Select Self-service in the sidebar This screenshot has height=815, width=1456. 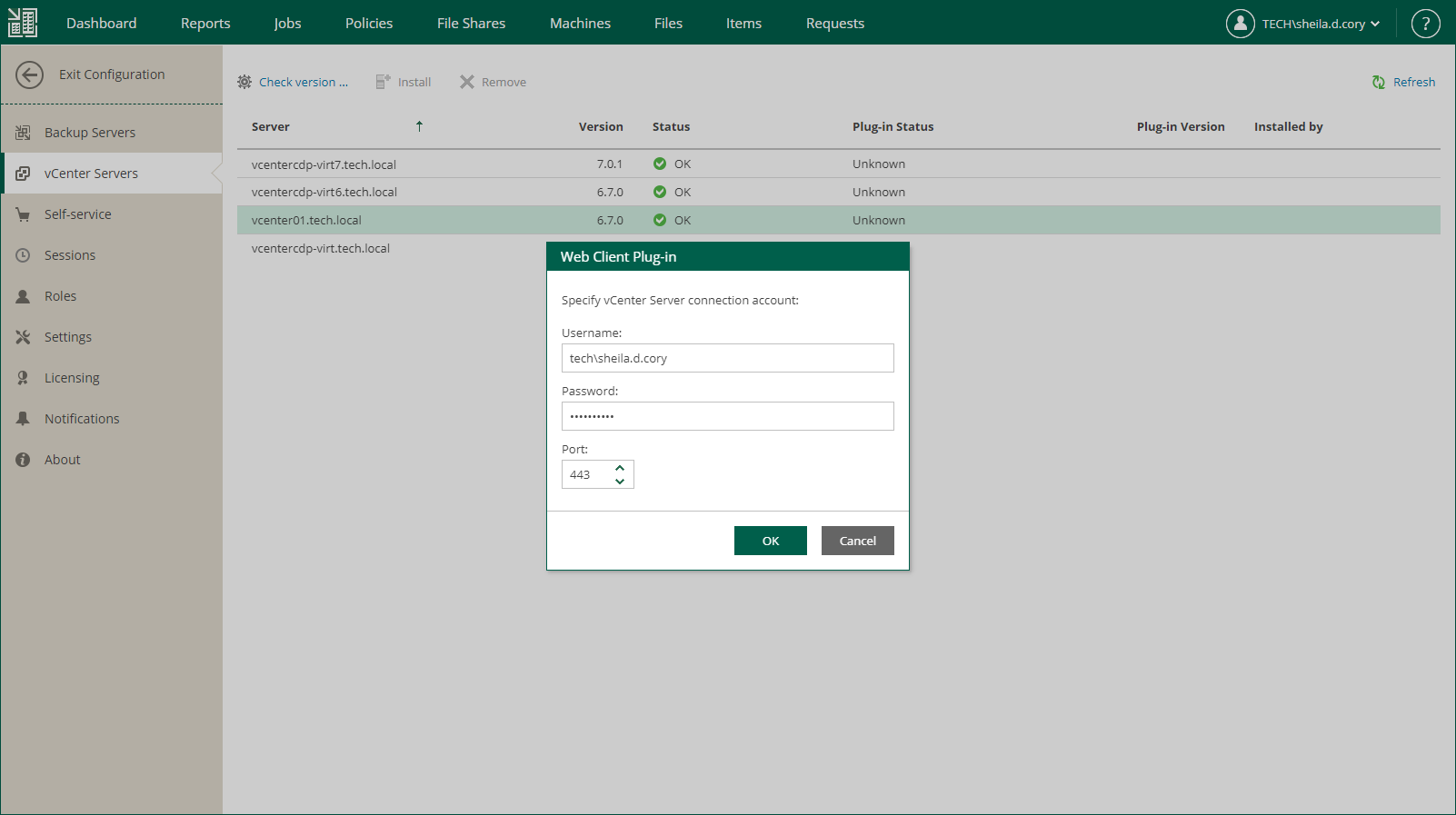coord(112,214)
